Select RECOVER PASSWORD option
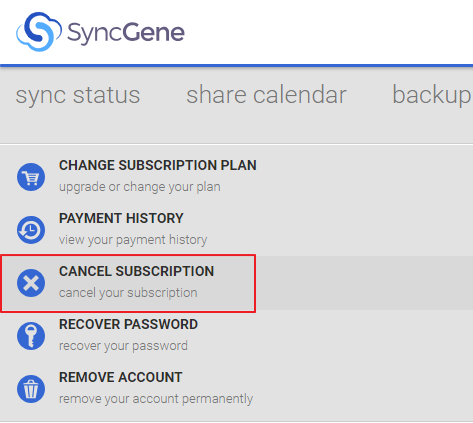This screenshot has width=473, height=423. pos(128,324)
